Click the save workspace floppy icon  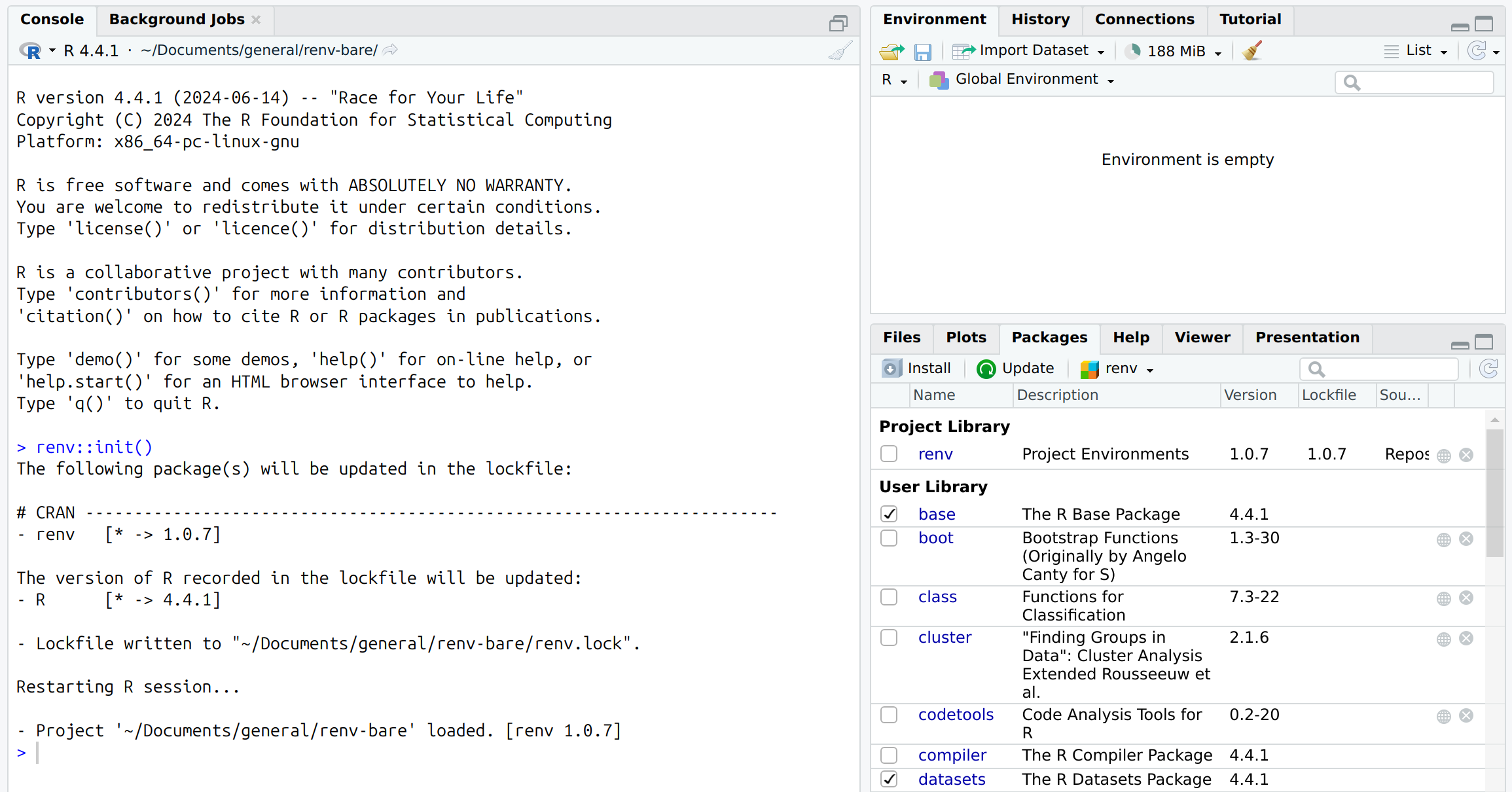922,51
